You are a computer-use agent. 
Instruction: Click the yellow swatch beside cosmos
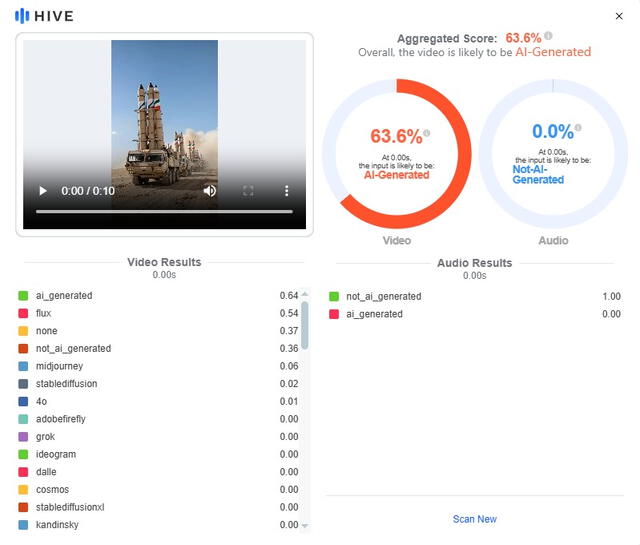(x=23, y=489)
